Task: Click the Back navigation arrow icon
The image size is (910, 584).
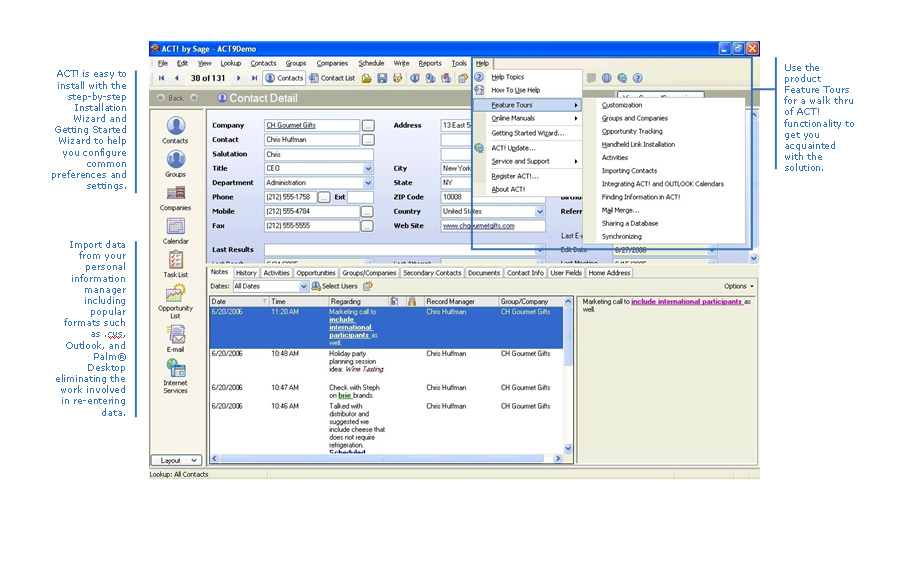Action: click(161, 98)
